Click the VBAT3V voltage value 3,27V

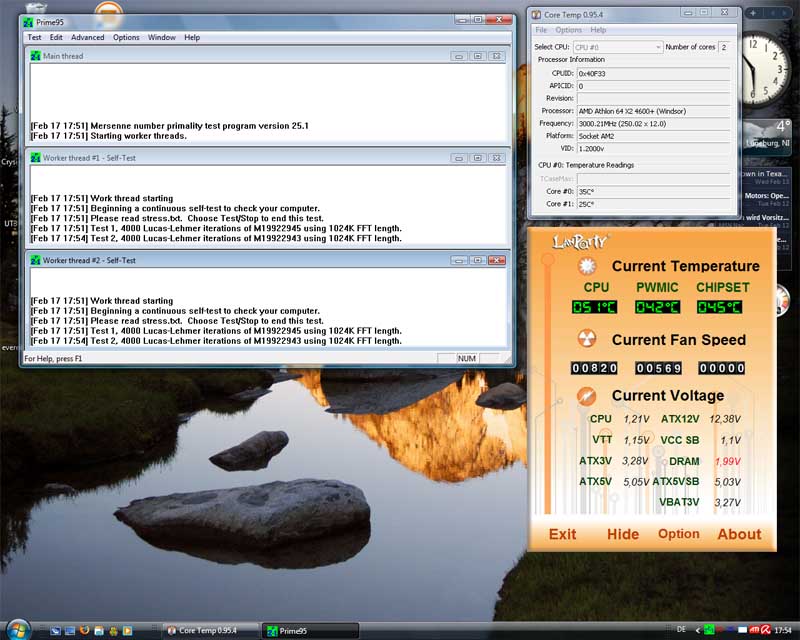point(728,503)
